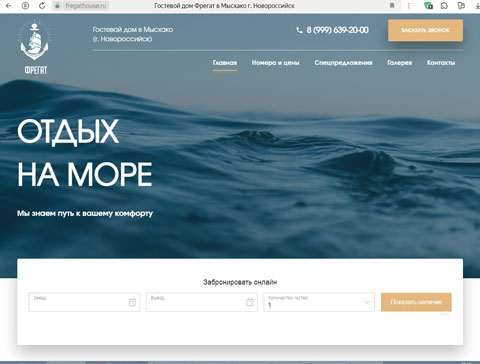Open the green shield extension icon

[428, 6]
